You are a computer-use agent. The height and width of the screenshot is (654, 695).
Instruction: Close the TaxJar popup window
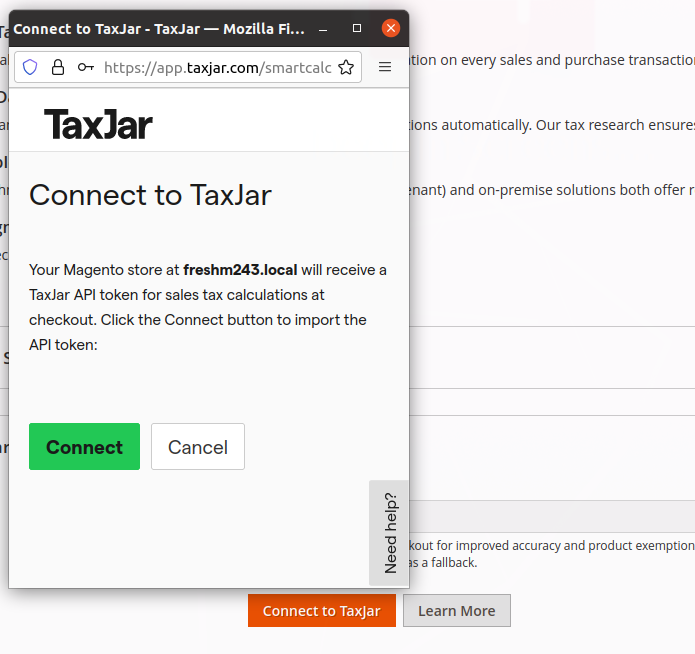tap(390, 29)
